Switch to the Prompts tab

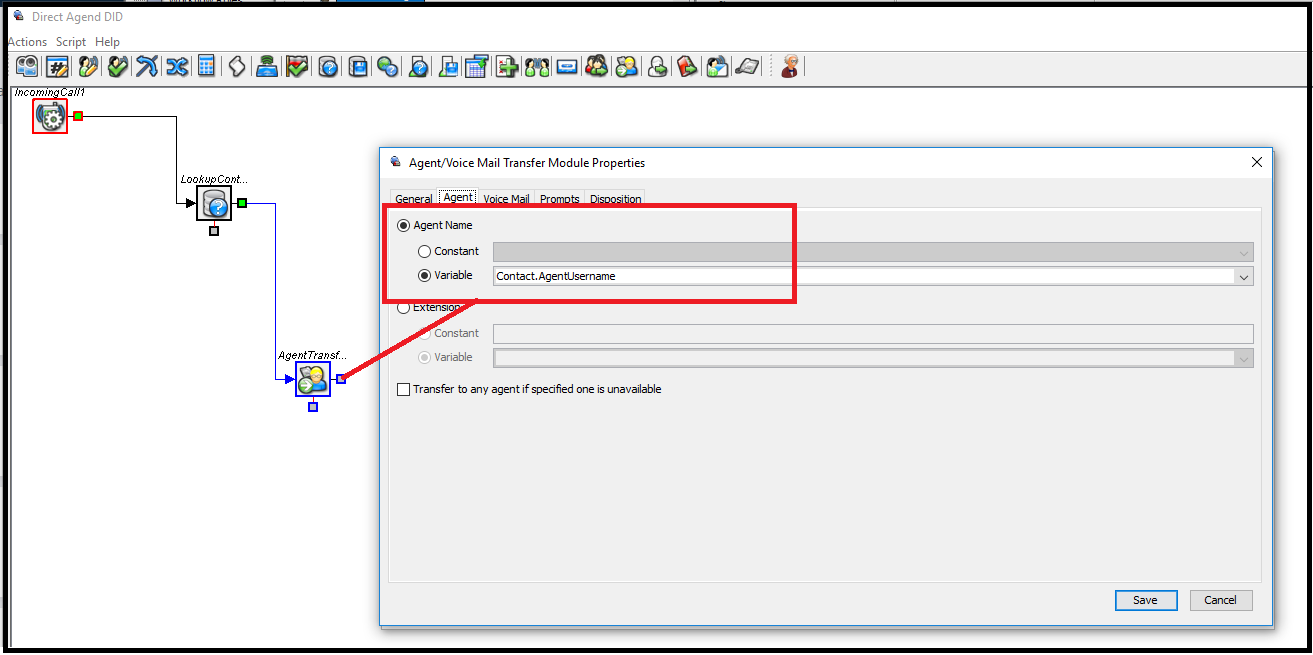click(x=560, y=199)
